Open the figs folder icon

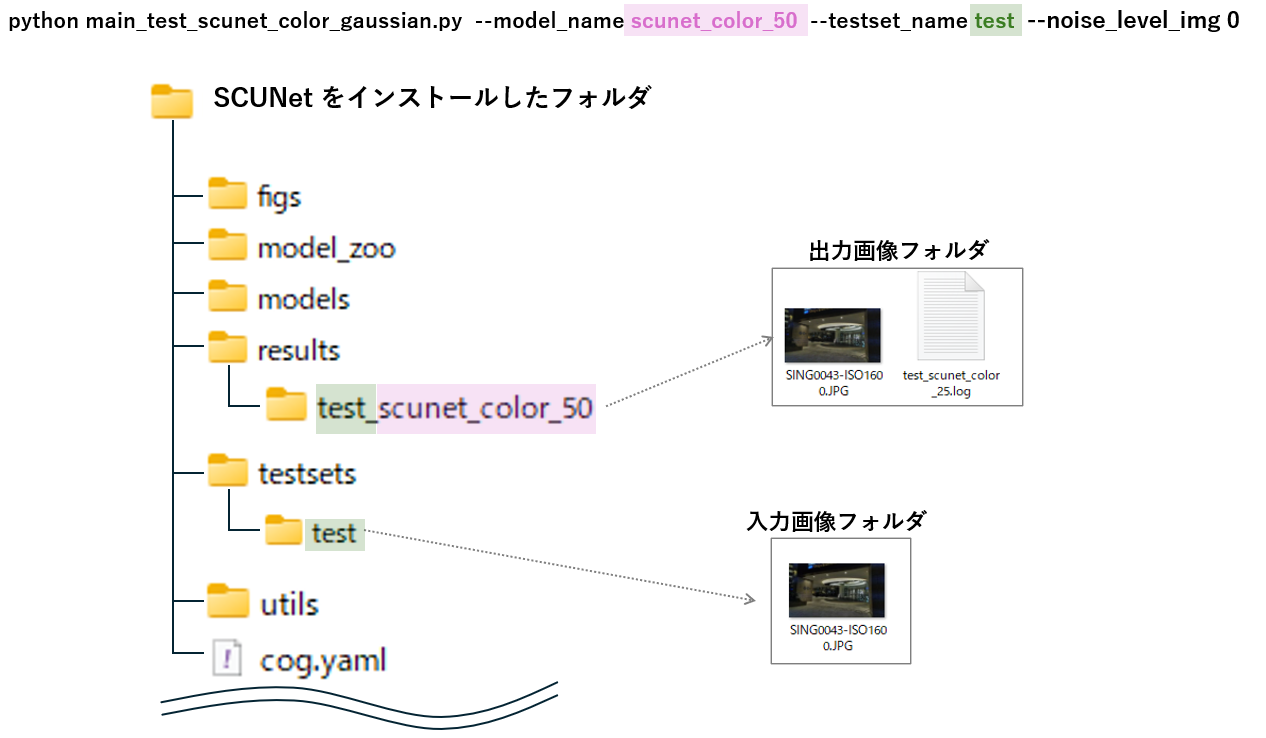[x=226, y=194]
